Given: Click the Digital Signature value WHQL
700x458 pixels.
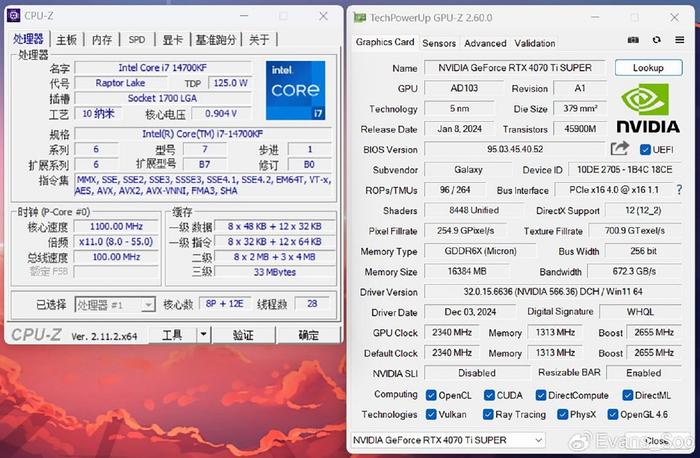Looking at the screenshot, I should coord(640,312).
